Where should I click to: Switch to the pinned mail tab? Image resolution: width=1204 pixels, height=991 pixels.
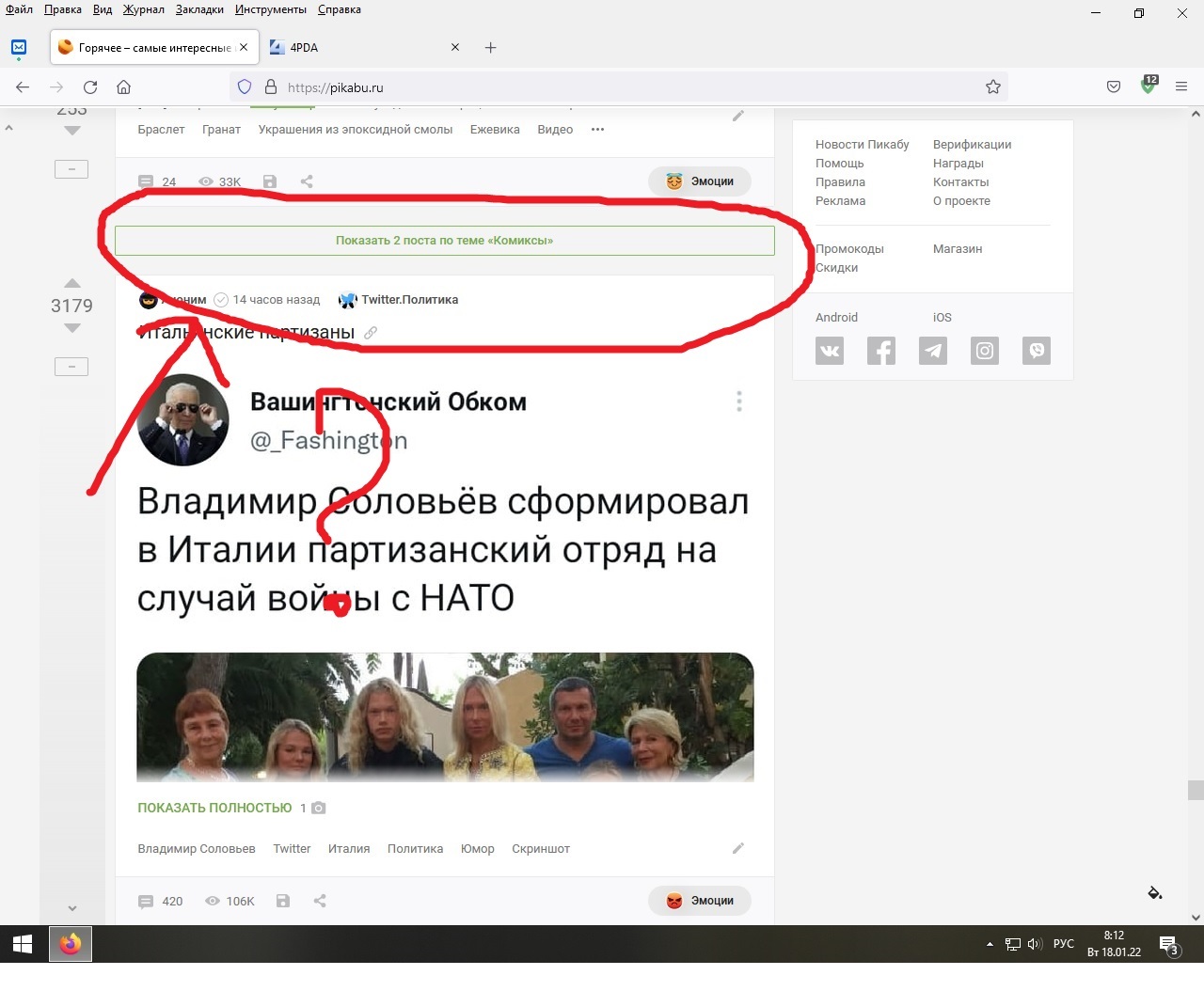pyautogui.click(x=19, y=47)
